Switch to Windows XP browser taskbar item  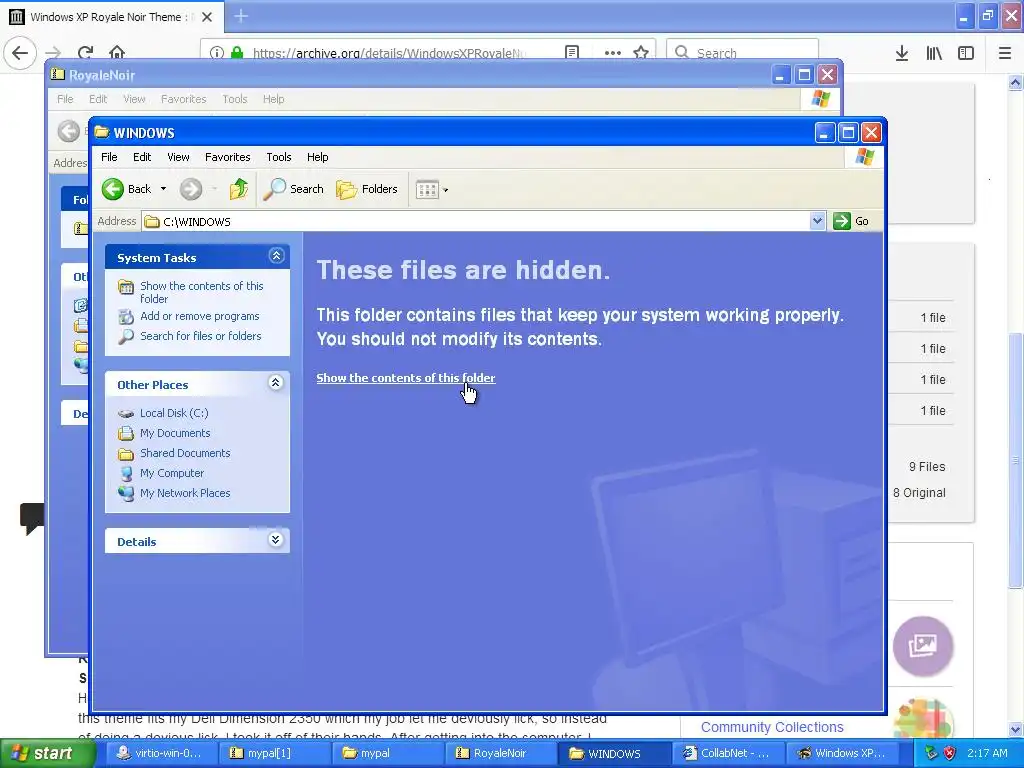point(841,753)
